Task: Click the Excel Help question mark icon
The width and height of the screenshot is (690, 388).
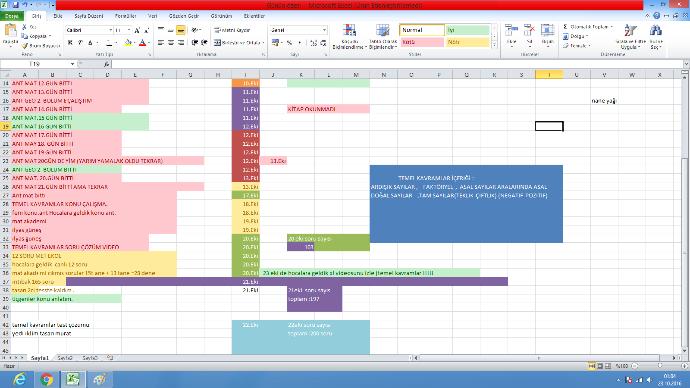Action: click(657, 16)
